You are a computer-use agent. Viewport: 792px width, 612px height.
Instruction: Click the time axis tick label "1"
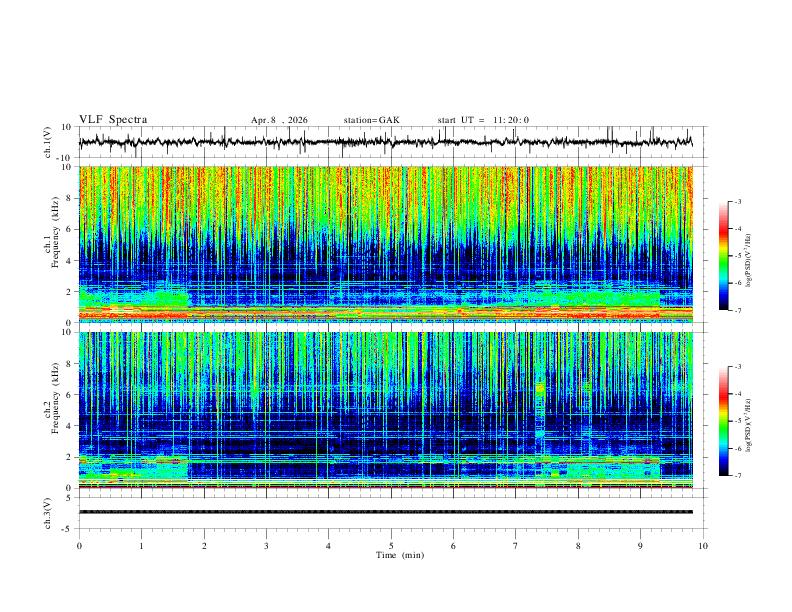click(141, 546)
